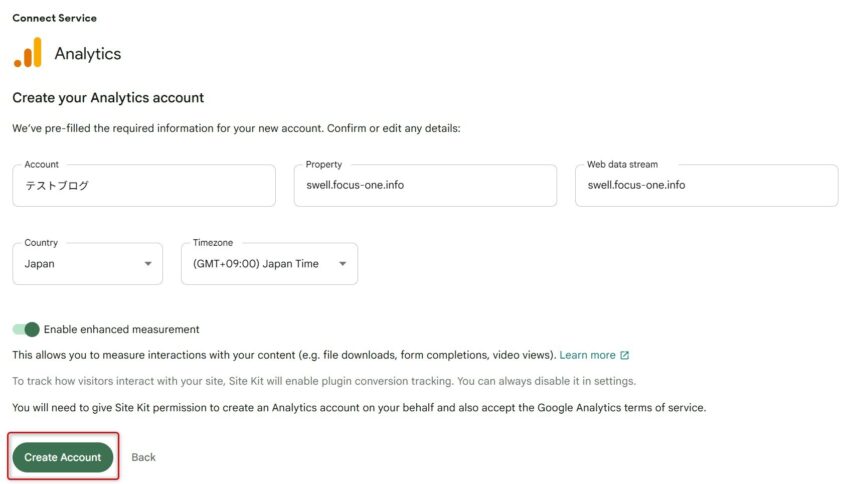Click the "Enable enhanced measurement" label text
Image resolution: width=844 pixels, height=484 pixels.
[x=121, y=329]
